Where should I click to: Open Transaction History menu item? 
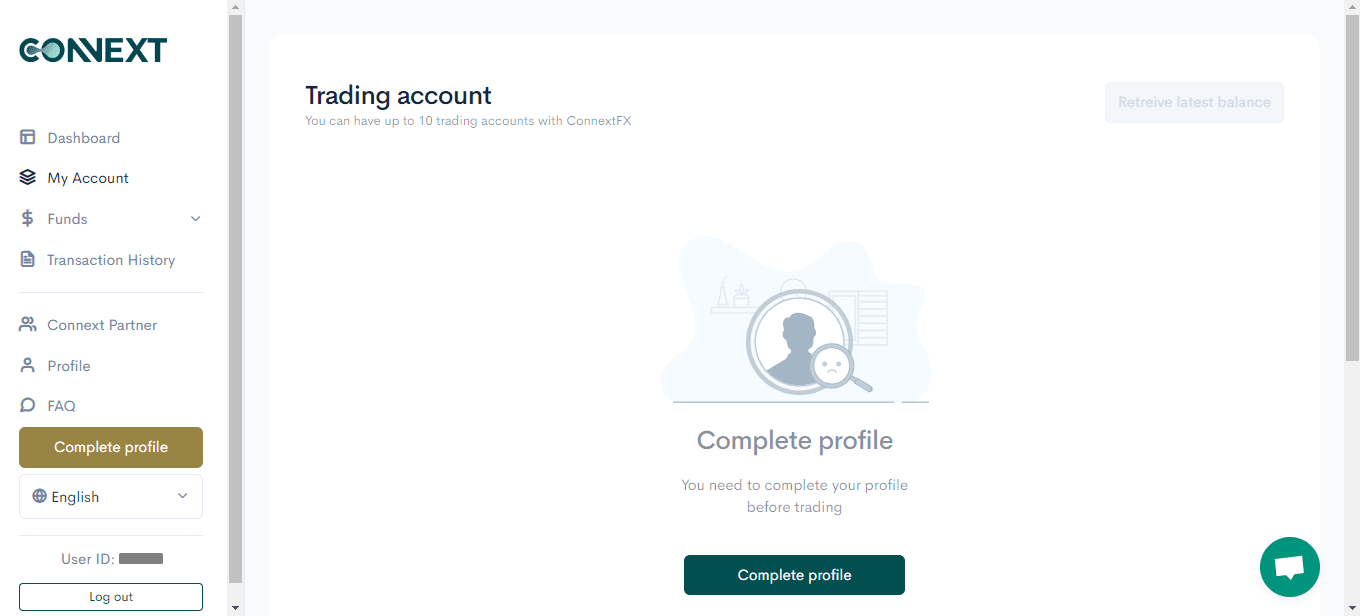(x=111, y=260)
